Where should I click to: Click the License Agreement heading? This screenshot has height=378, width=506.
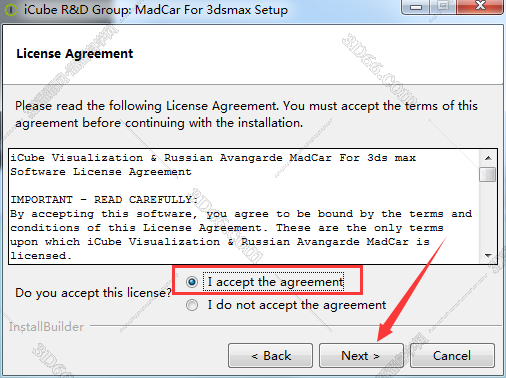coord(75,54)
